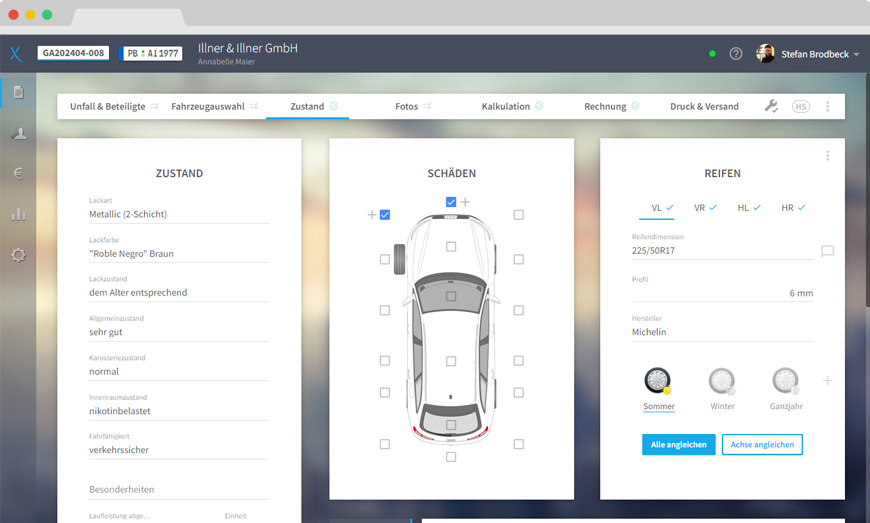Open the comment icon beside Reifendimension
Viewport: 870px width, 523px height.
[x=827, y=252]
